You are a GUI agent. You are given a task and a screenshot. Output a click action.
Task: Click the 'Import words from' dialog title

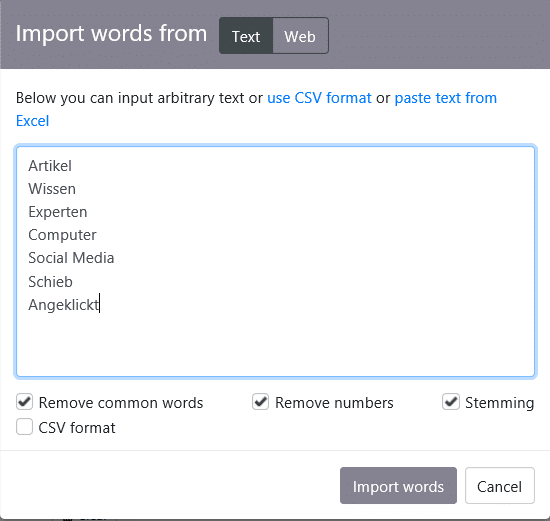(x=111, y=34)
